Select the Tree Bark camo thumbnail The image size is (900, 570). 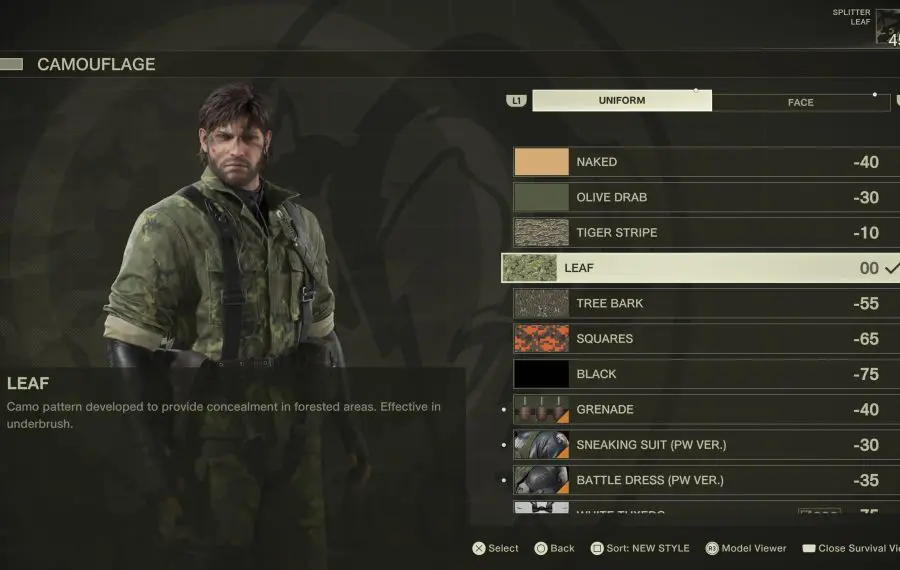[541, 304]
